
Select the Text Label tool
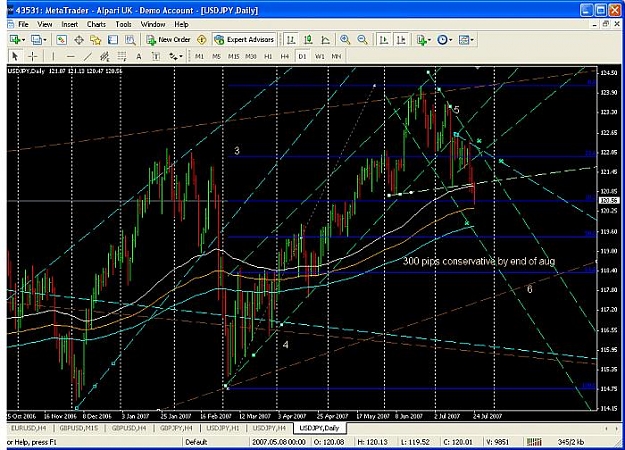pos(156,56)
